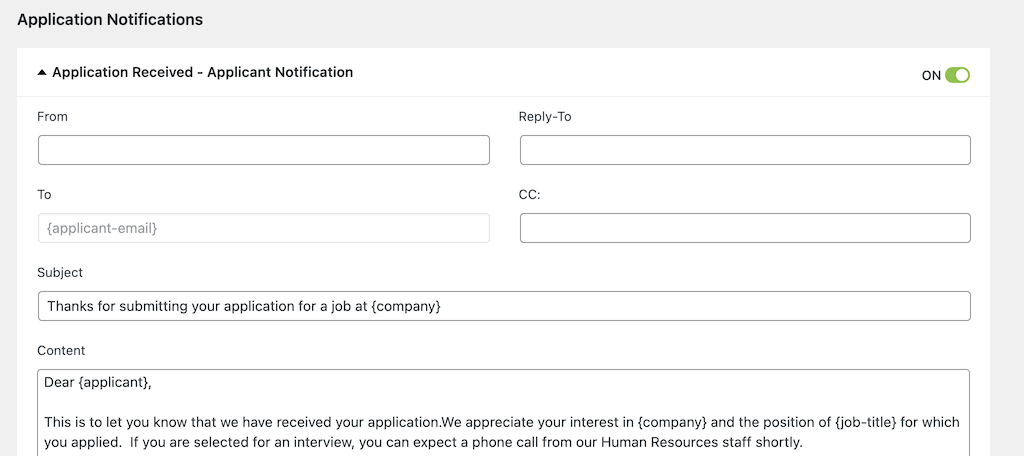Click the Application Notifications heading
This screenshot has width=1024, height=456.
(110, 20)
